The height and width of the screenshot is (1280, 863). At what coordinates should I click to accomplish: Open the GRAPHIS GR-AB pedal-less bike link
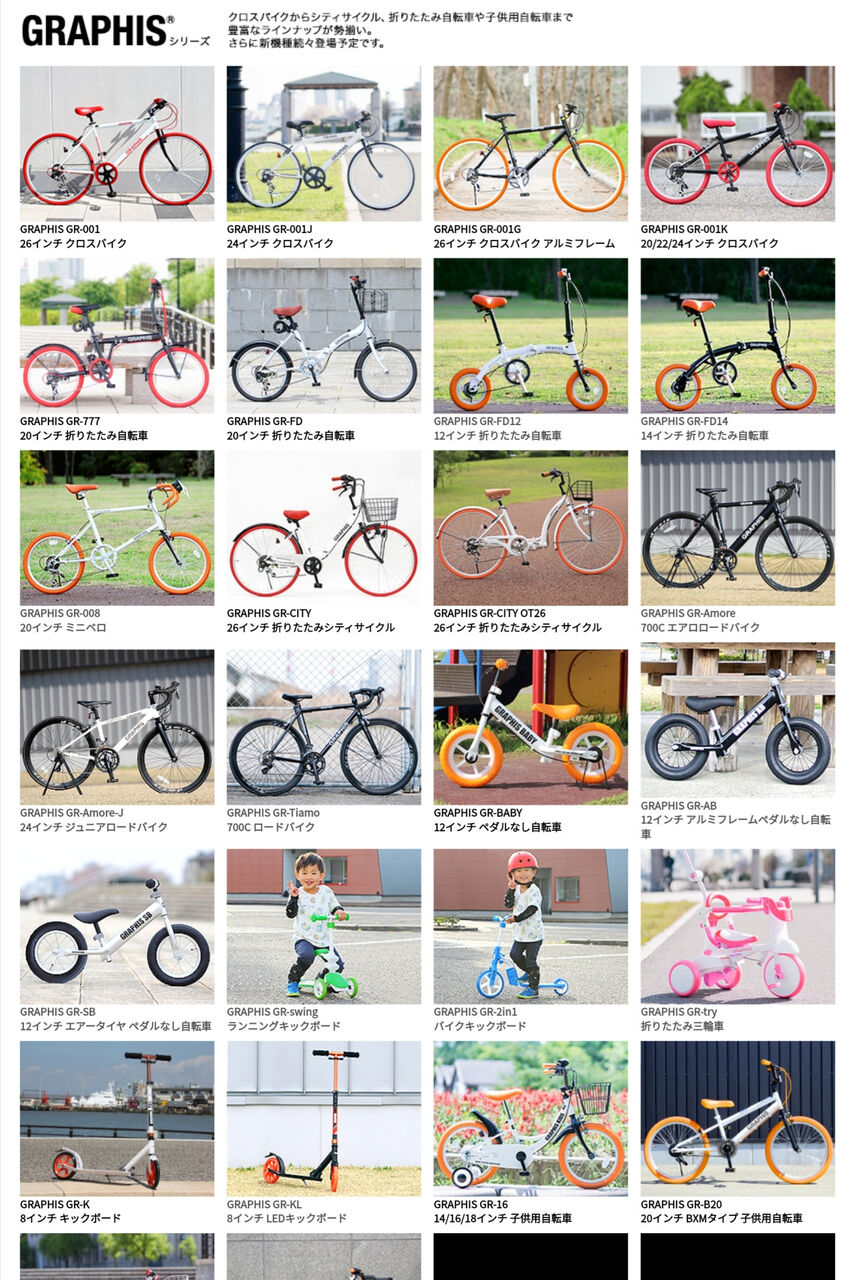point(737,820)
